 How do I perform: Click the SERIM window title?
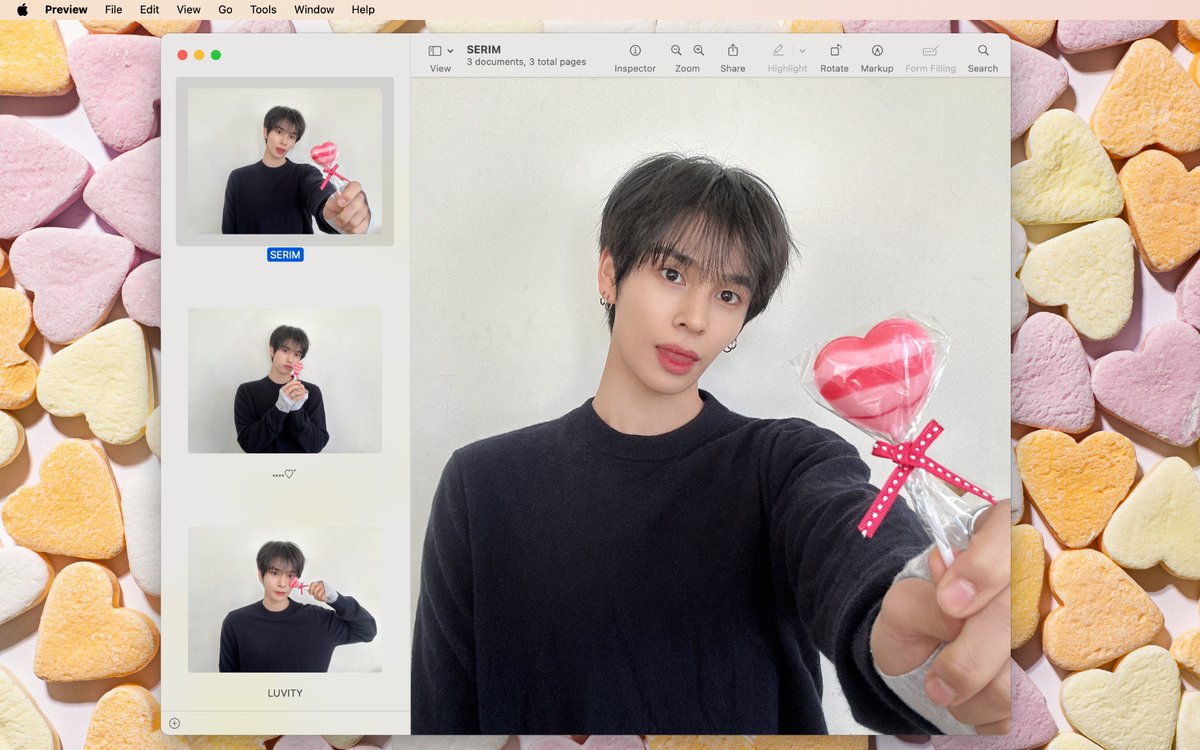coord(484,49)
